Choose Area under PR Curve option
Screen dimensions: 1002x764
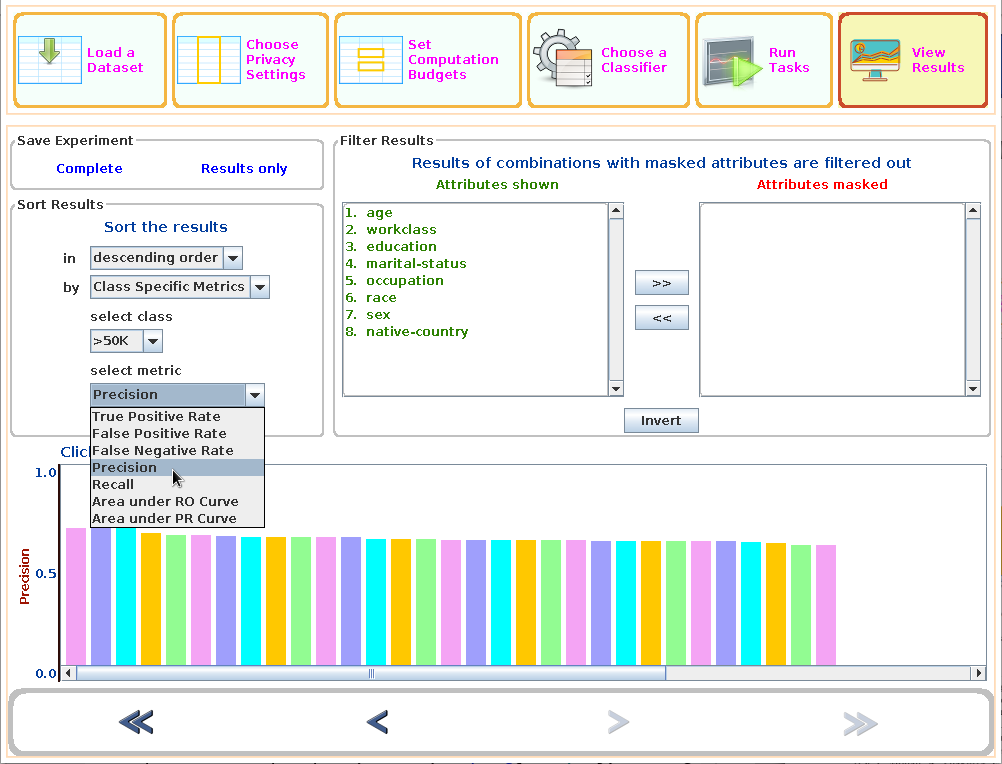coord(164,519)
